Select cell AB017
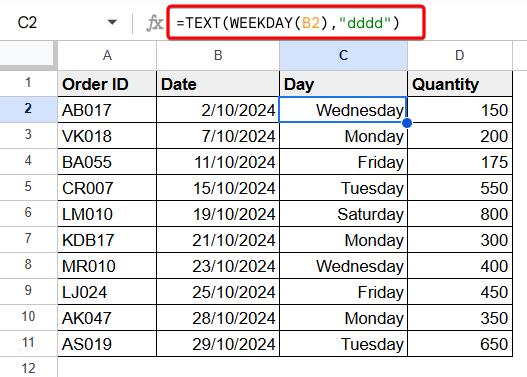 point(107,110)
